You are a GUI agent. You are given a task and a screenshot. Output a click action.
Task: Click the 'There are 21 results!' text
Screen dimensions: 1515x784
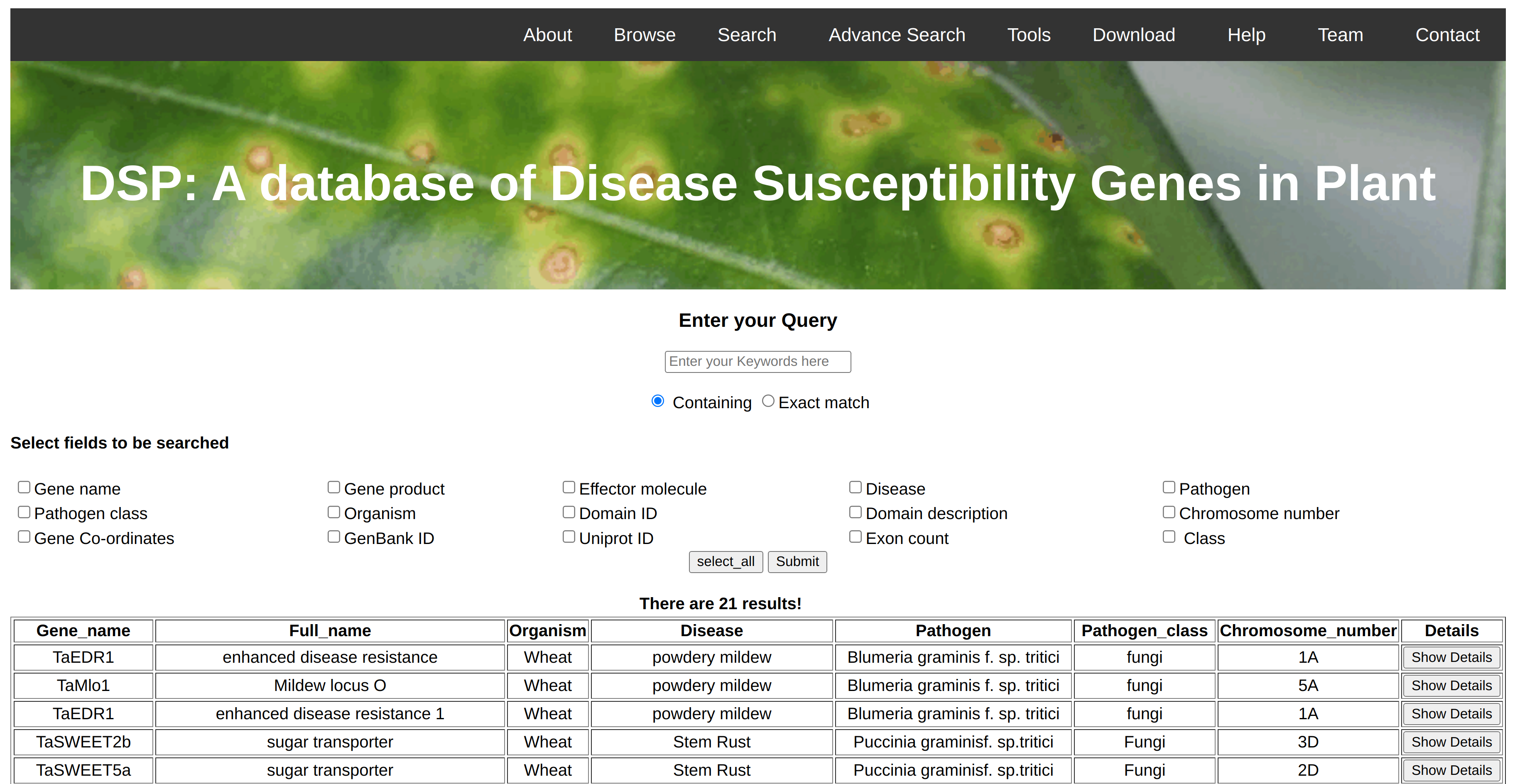pos(720,603)
